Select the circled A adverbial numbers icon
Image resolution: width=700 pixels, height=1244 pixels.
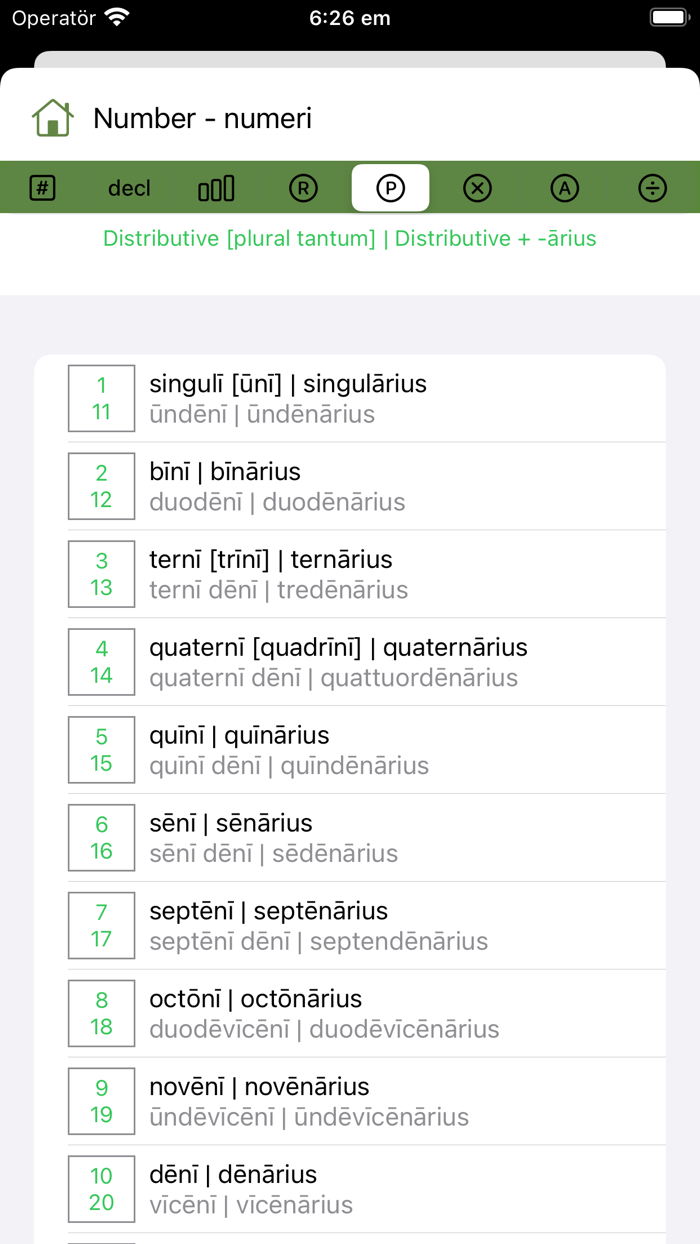coord(565,188)
